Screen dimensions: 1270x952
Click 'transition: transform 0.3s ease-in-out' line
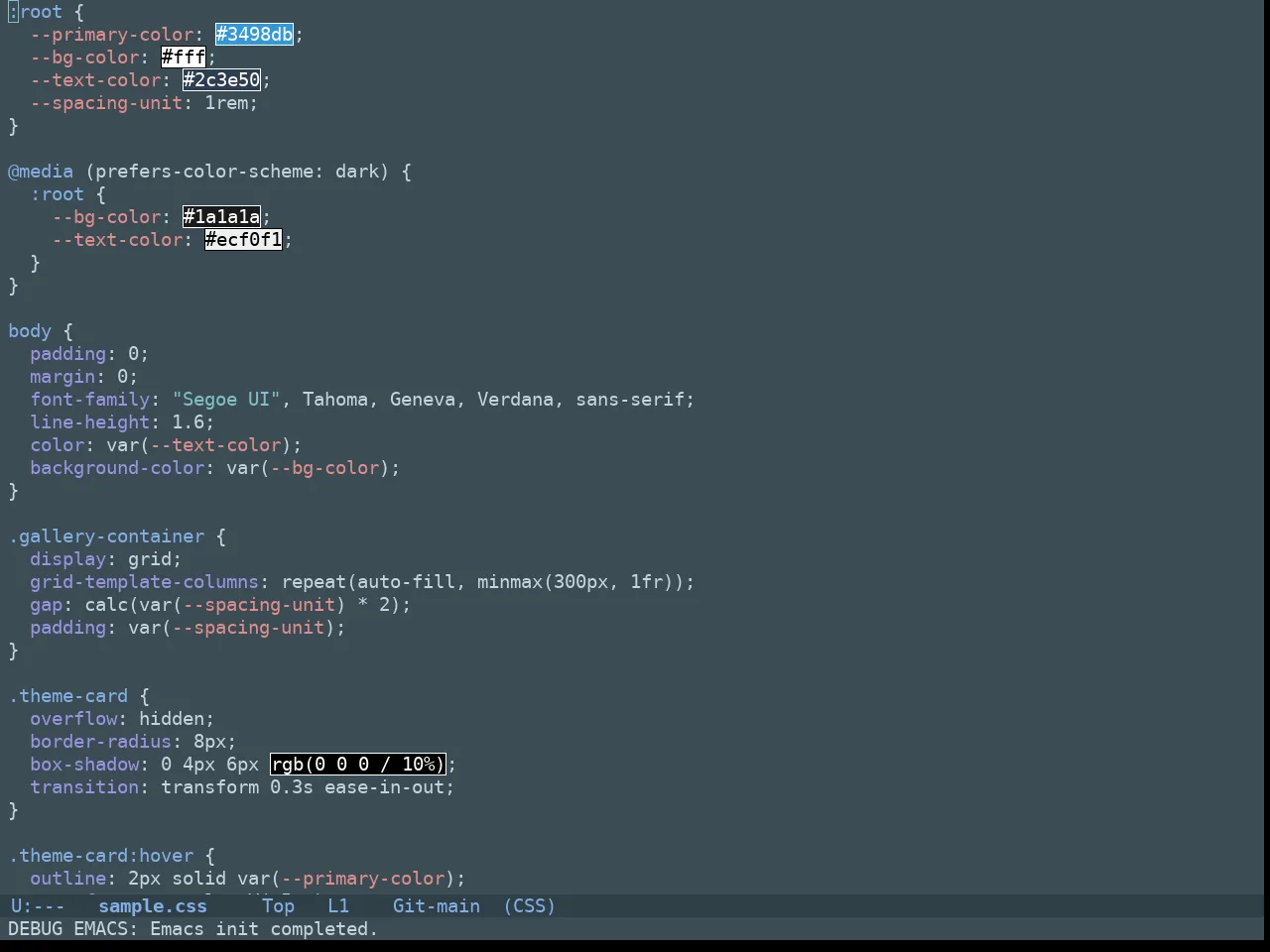pos(242,787)
